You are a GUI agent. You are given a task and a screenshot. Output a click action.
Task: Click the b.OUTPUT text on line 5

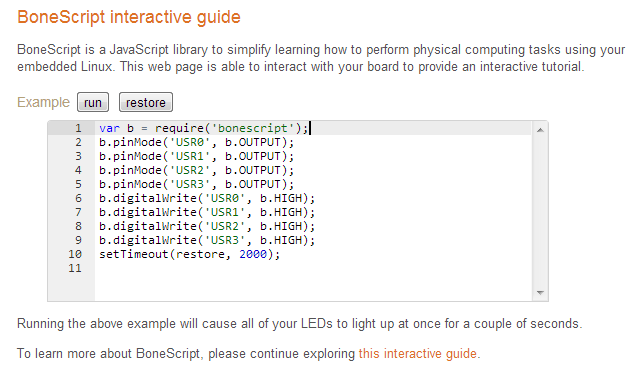pyautogui.click(x=253, y=184)
